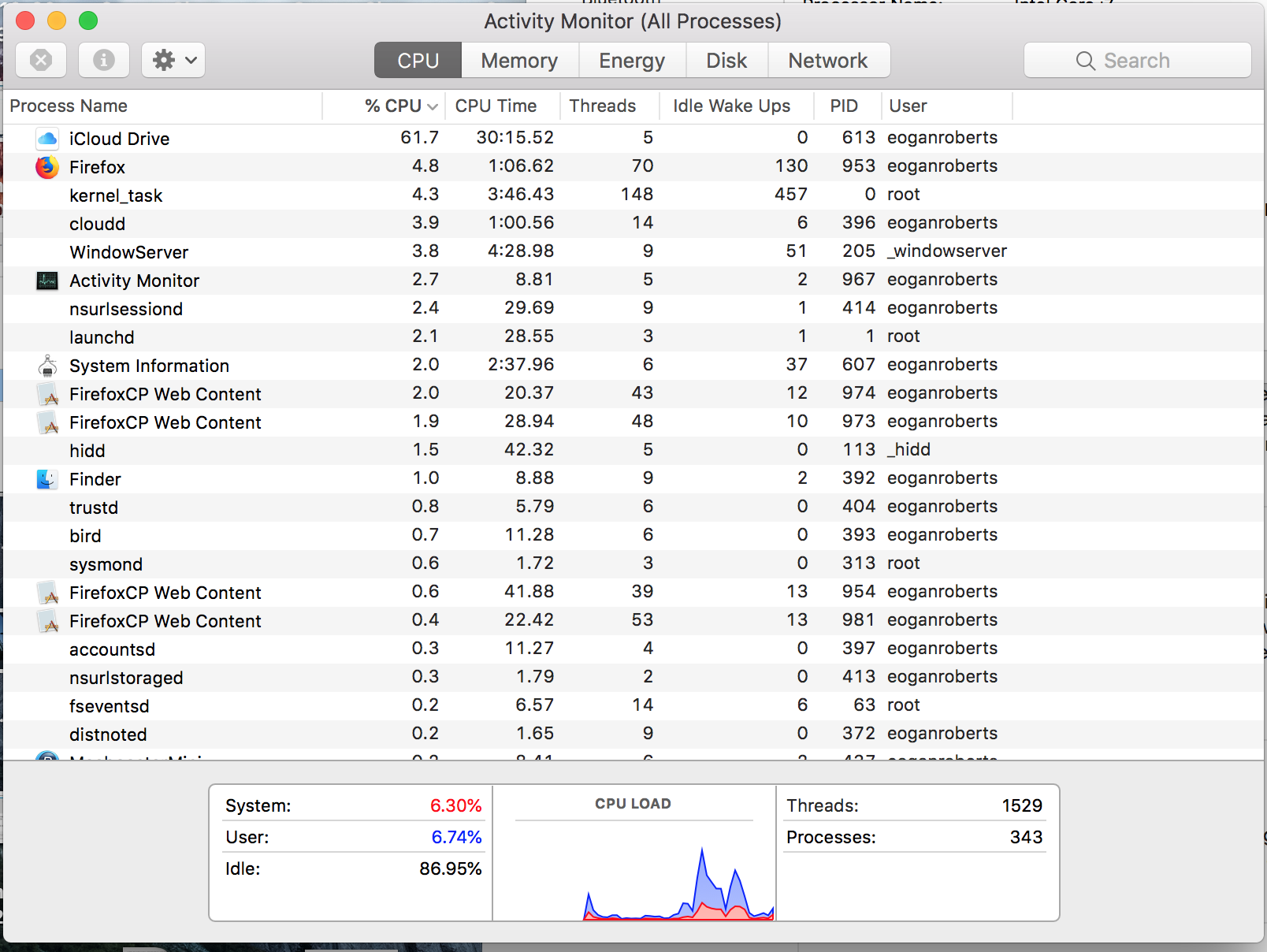Click the Quit Process stop icon

pyautogui.click(x=41, y=60)
